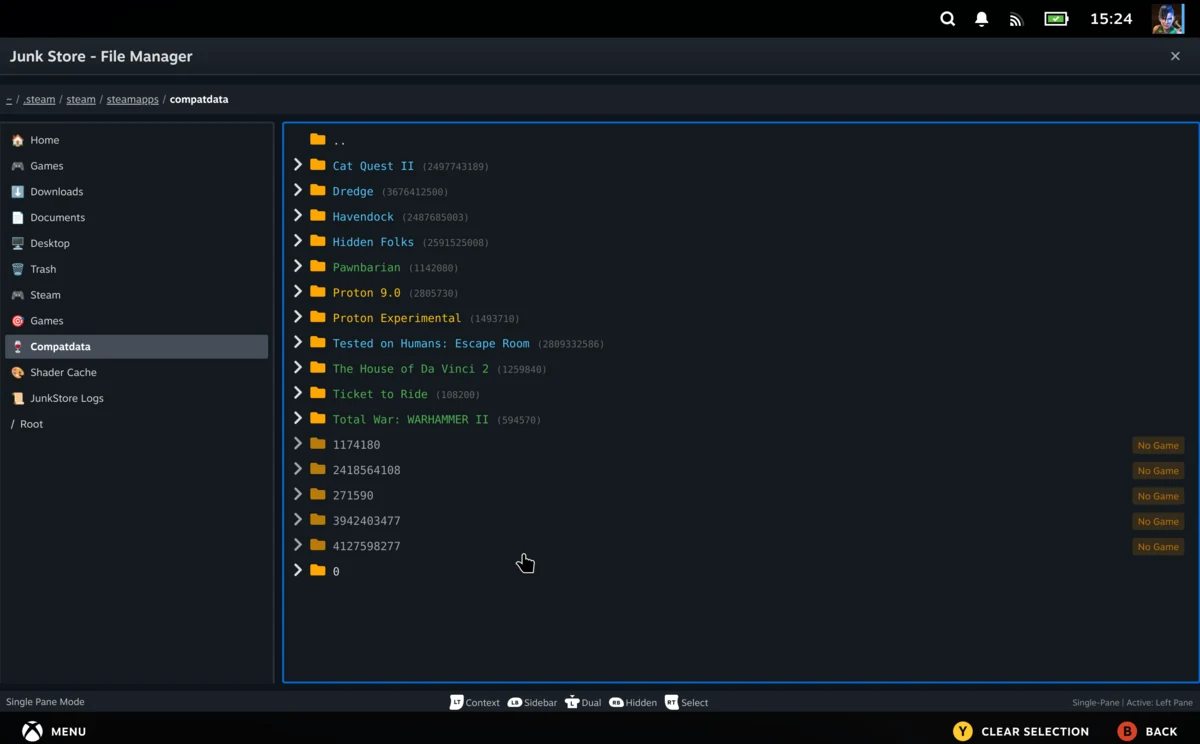Image resolution: width=1200 pixels, height=744 pixels.
Task: Click No Game badge for 2418564108
Action: pos(1158,470)
